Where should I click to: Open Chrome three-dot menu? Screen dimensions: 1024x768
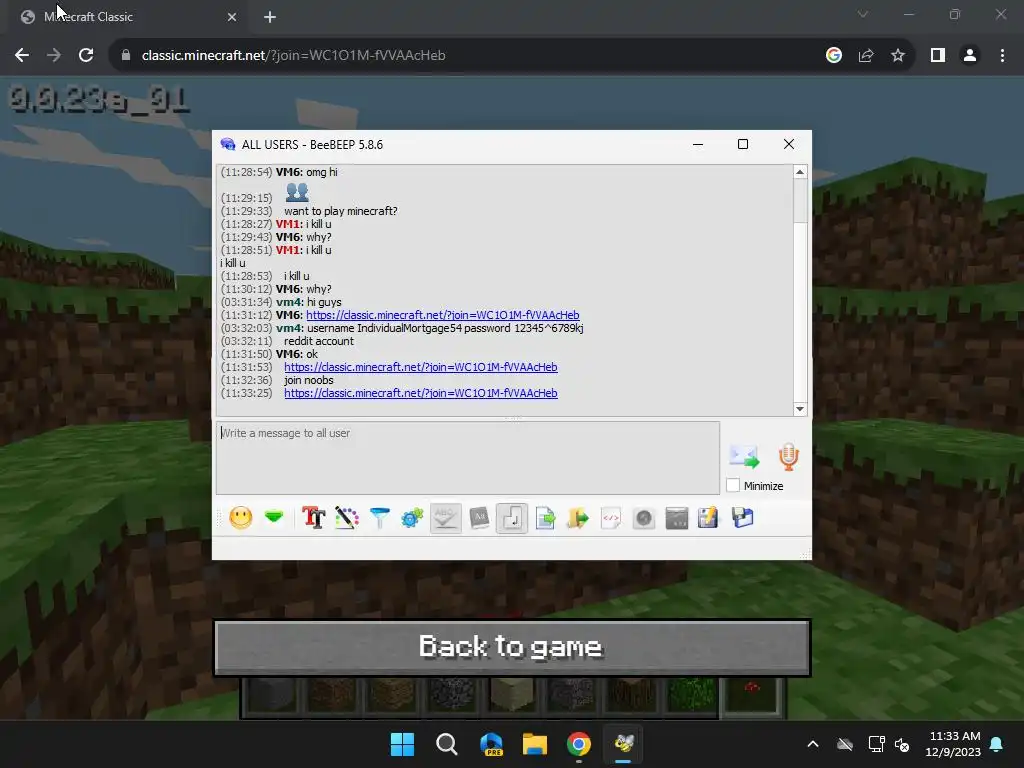(1002, 56)
